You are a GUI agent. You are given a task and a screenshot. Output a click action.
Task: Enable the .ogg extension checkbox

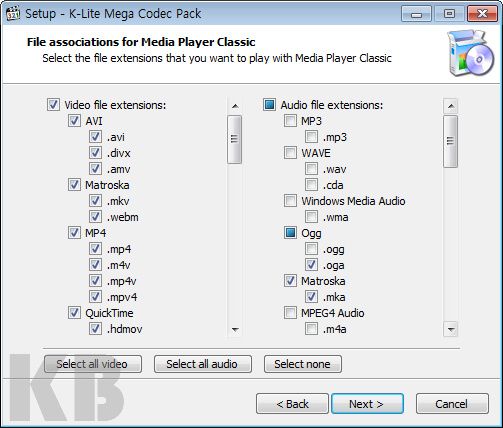coord(311,249)
